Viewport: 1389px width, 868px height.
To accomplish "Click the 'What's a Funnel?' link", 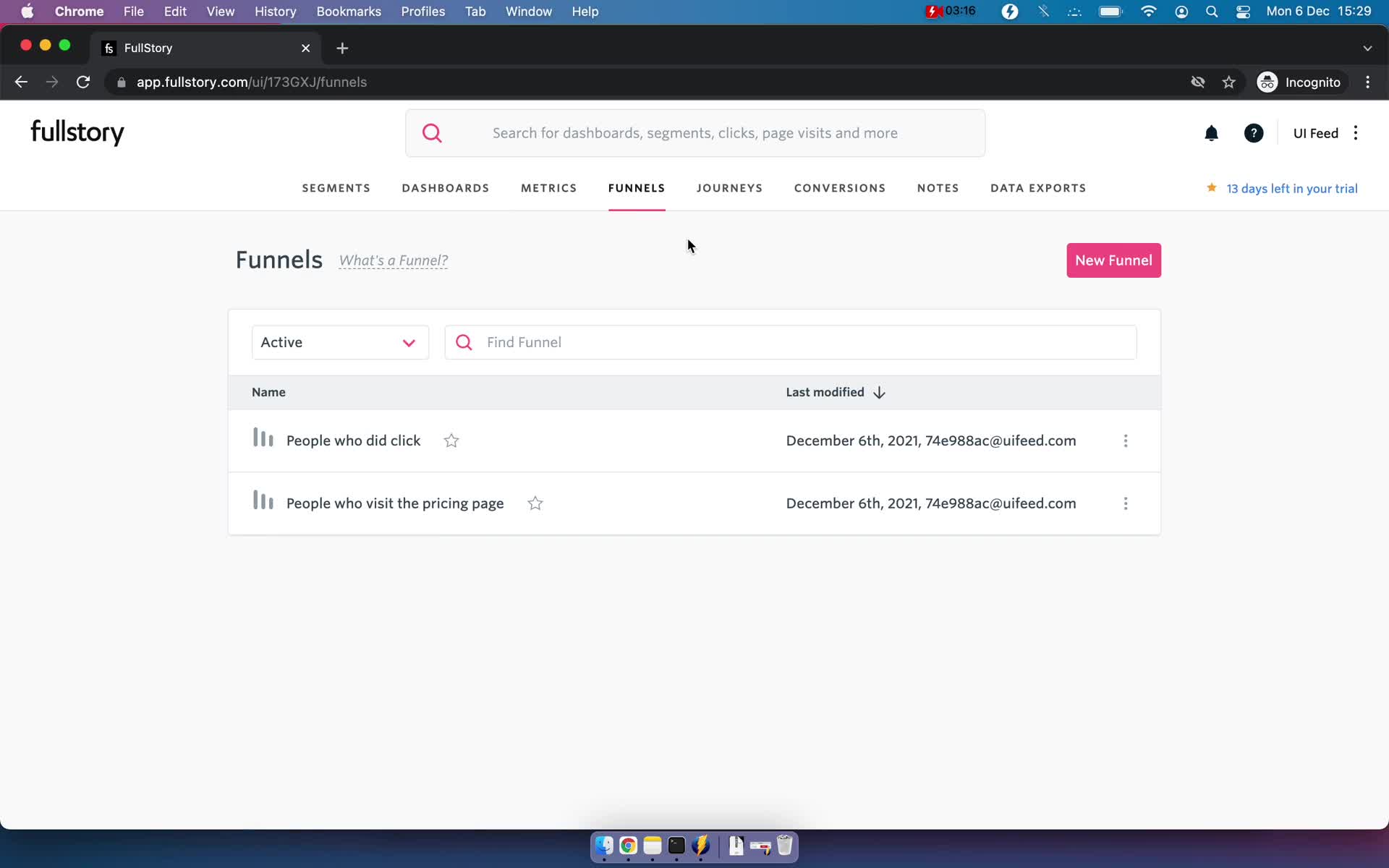I will [393, 260].
